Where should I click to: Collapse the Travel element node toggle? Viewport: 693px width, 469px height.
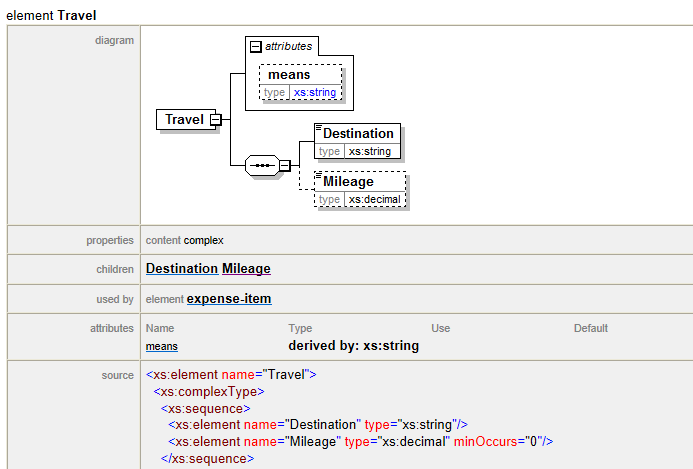click(x=215, y=120)
